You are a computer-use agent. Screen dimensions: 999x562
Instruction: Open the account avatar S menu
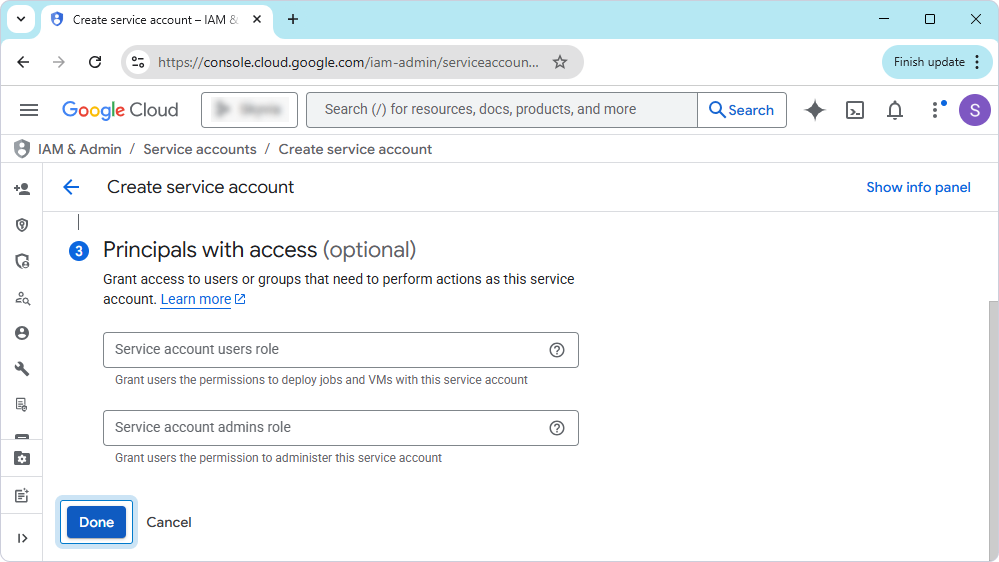click(974, 110)
